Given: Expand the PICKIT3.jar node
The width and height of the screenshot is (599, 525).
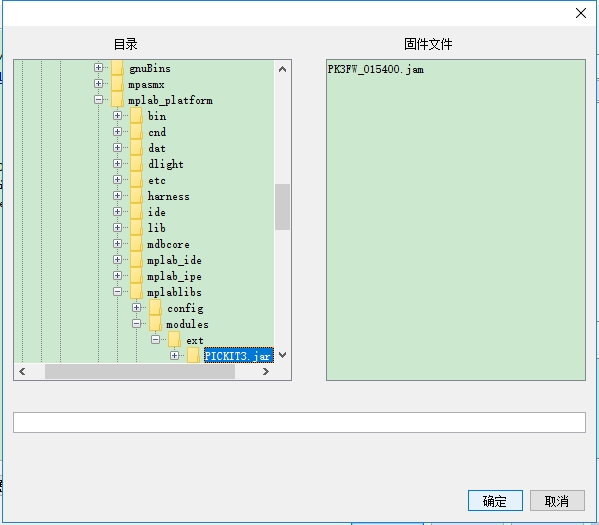Looking at the screenshot, I should 175,355.
